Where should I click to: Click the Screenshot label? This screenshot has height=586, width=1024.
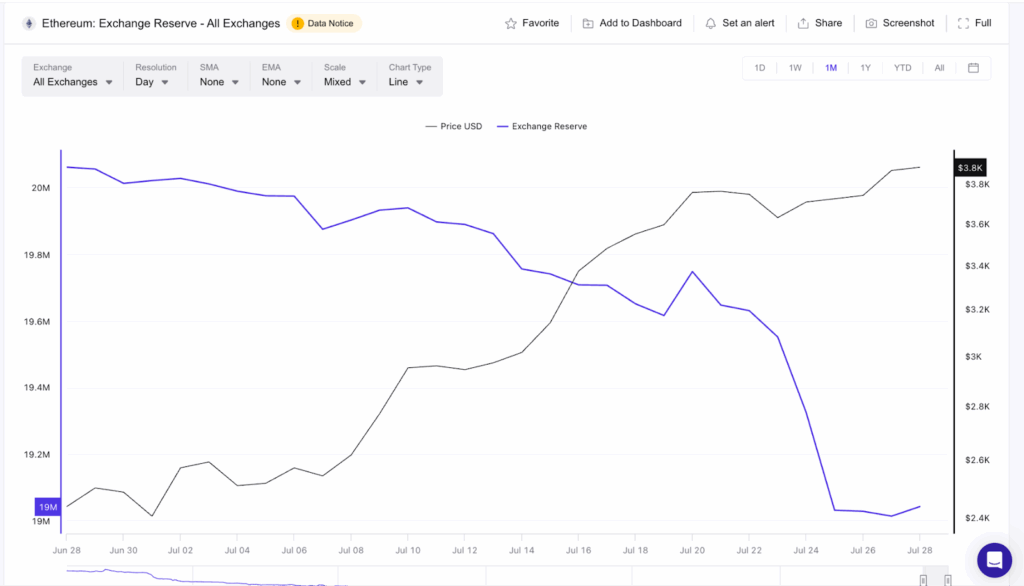pyautogui.click(x=908, y=23)
